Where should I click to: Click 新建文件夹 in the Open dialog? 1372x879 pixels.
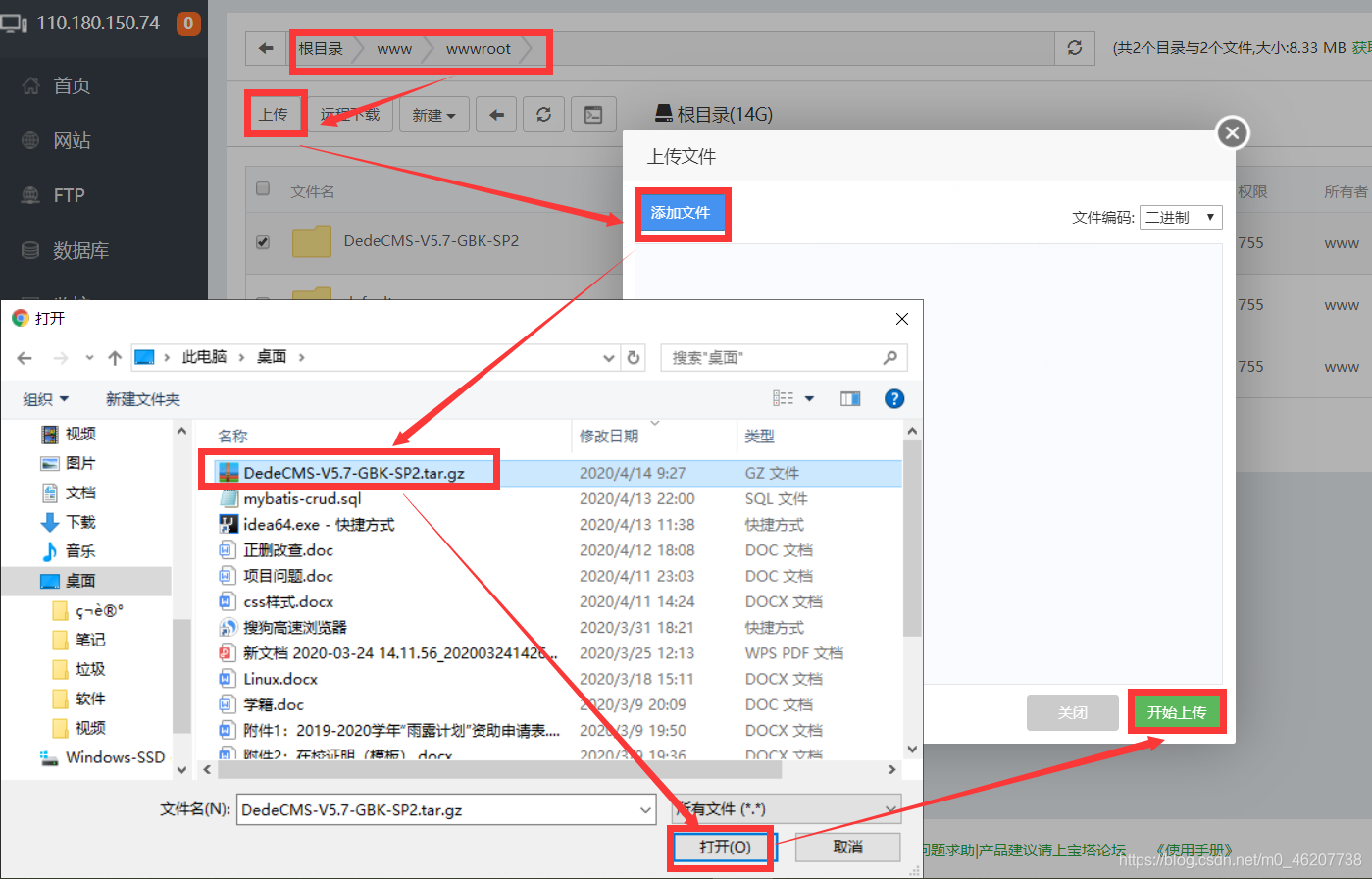pos(143,399)
